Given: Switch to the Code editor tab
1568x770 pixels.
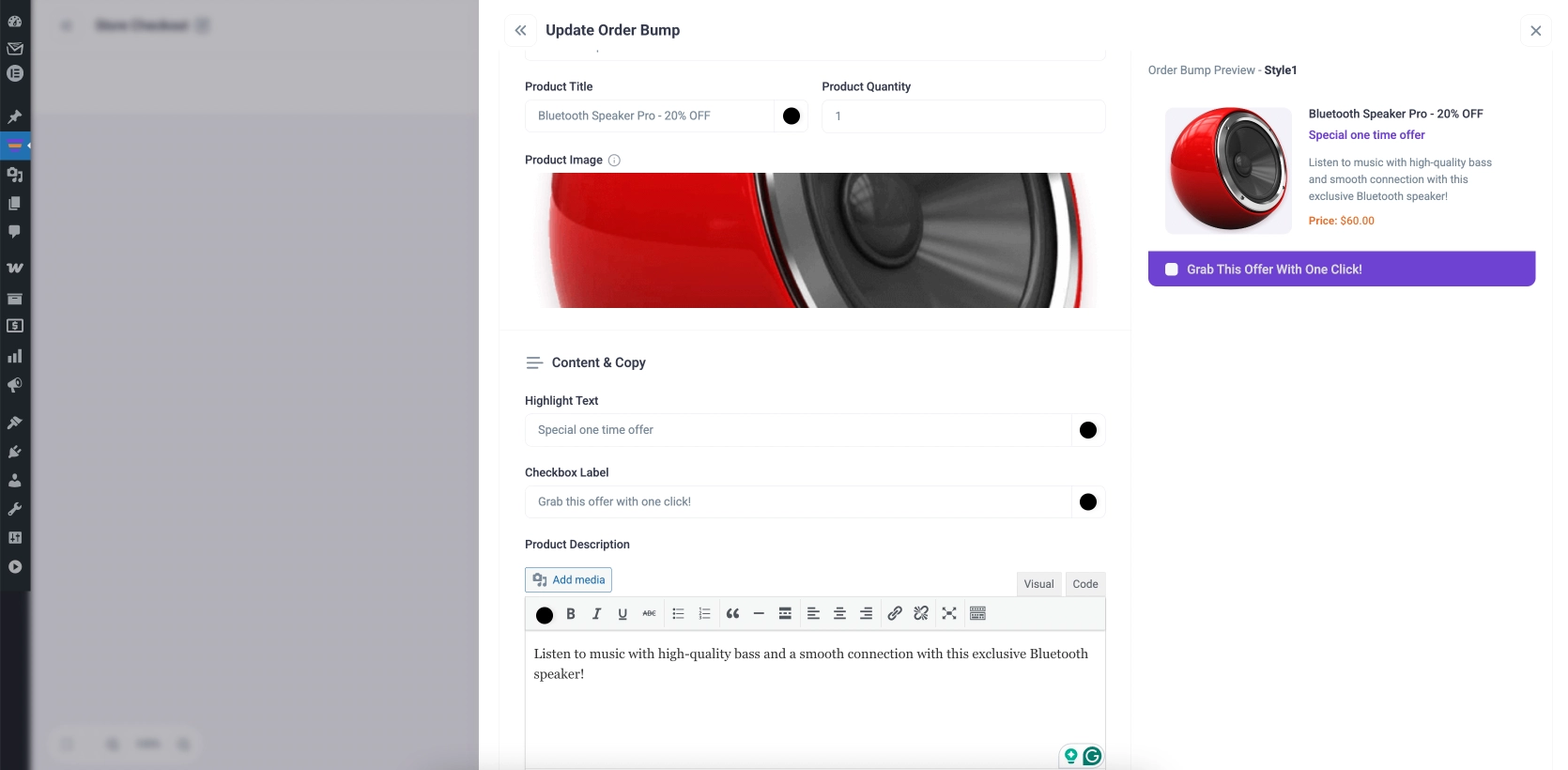Looking at the screenshot, I should [1085, 584].
